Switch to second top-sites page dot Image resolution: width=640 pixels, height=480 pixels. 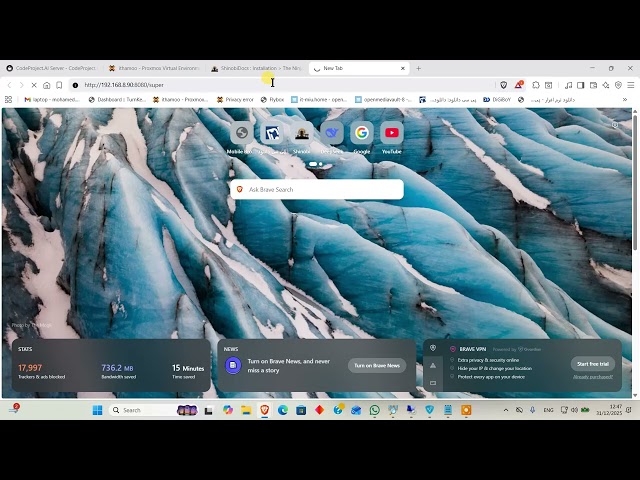[321, 164]
